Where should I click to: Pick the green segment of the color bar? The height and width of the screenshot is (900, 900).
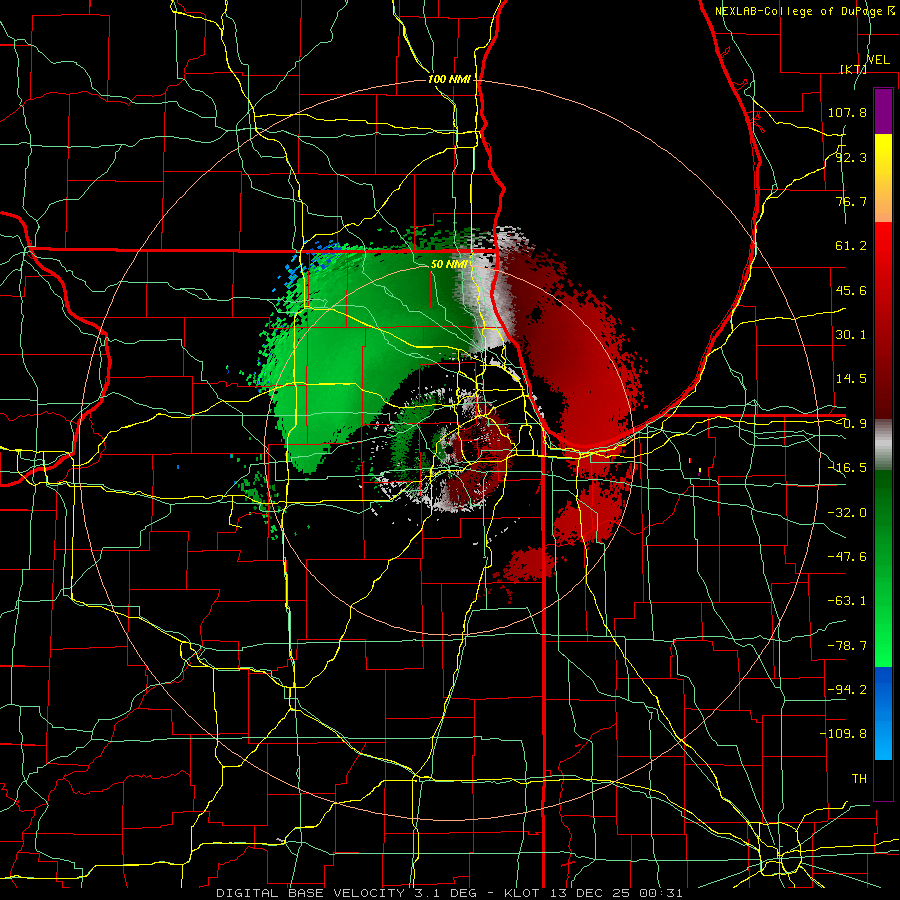point(883,568)
